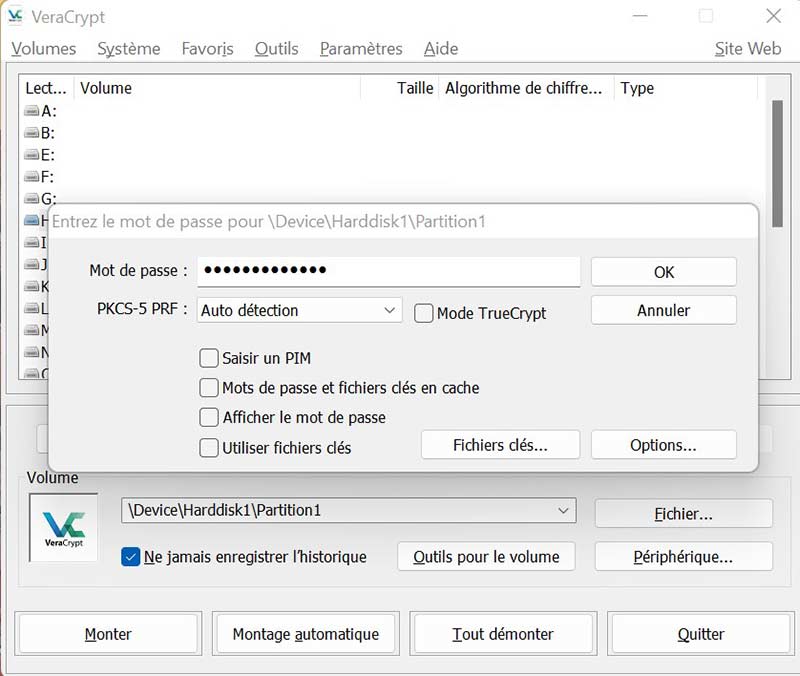Select drive B: icon in list
The image size is (800, 676).
click(32, 133)
